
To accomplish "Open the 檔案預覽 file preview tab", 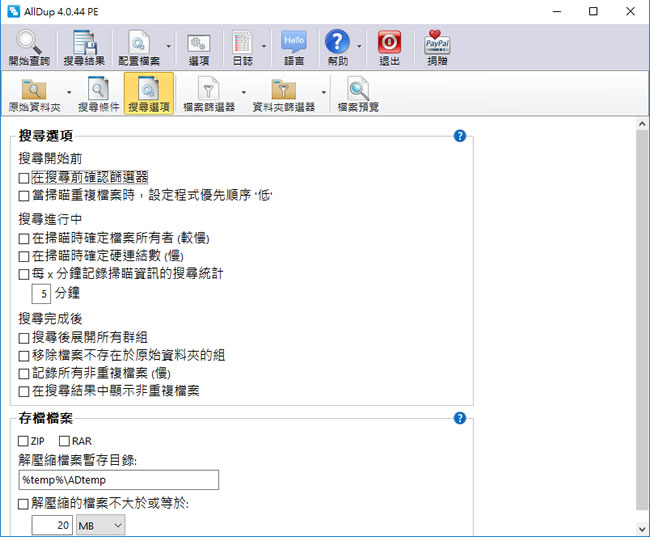I will tap(358, 94).
